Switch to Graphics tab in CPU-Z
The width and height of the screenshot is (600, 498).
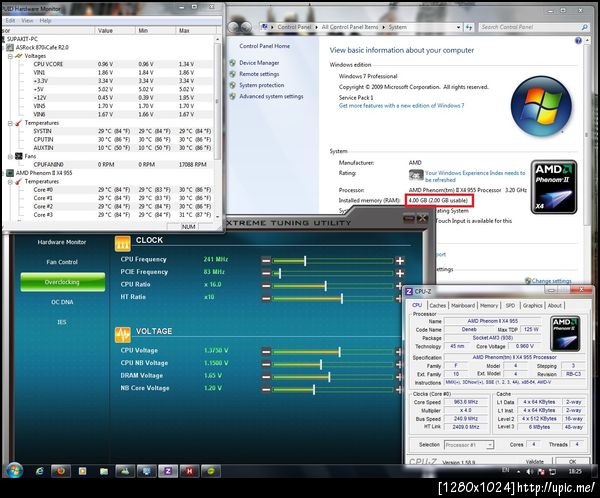click(x=532, y=305)
